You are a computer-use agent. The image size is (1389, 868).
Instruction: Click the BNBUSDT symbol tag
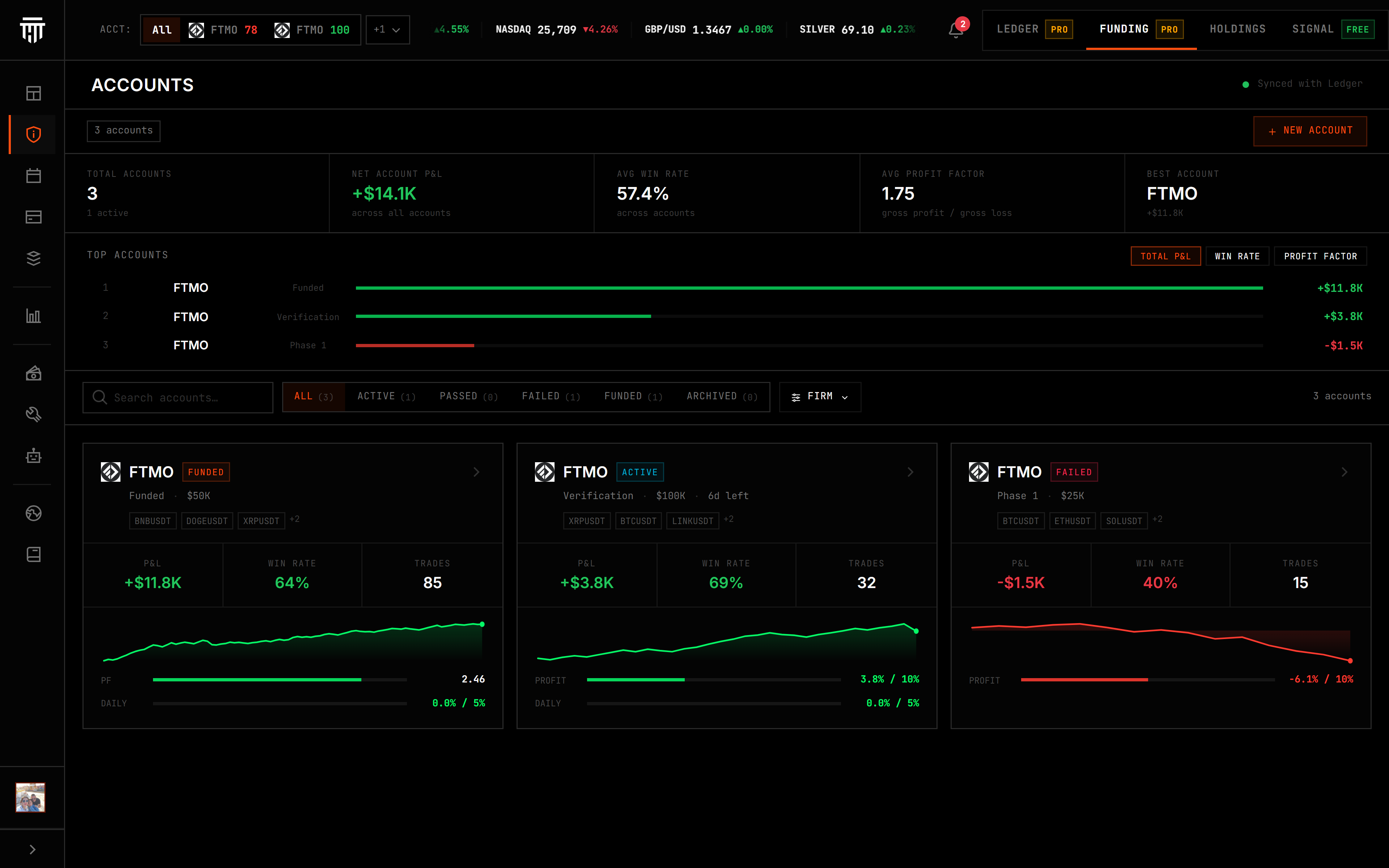point(153,521)
